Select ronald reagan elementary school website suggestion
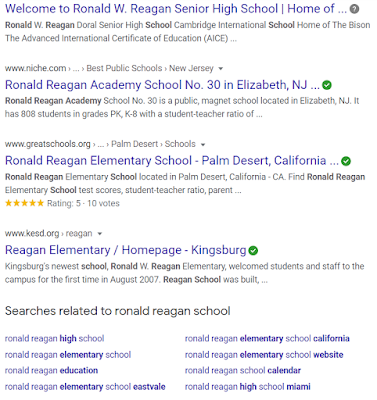The width and height of the screenshot is (377, 400). (264, 355)
